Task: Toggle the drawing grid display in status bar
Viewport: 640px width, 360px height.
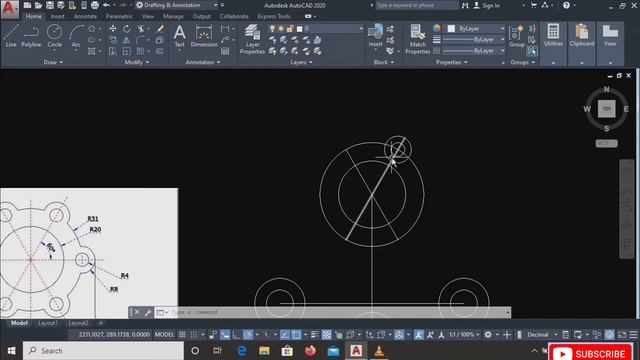Action: pyautogui.click(x=182, y=335)
